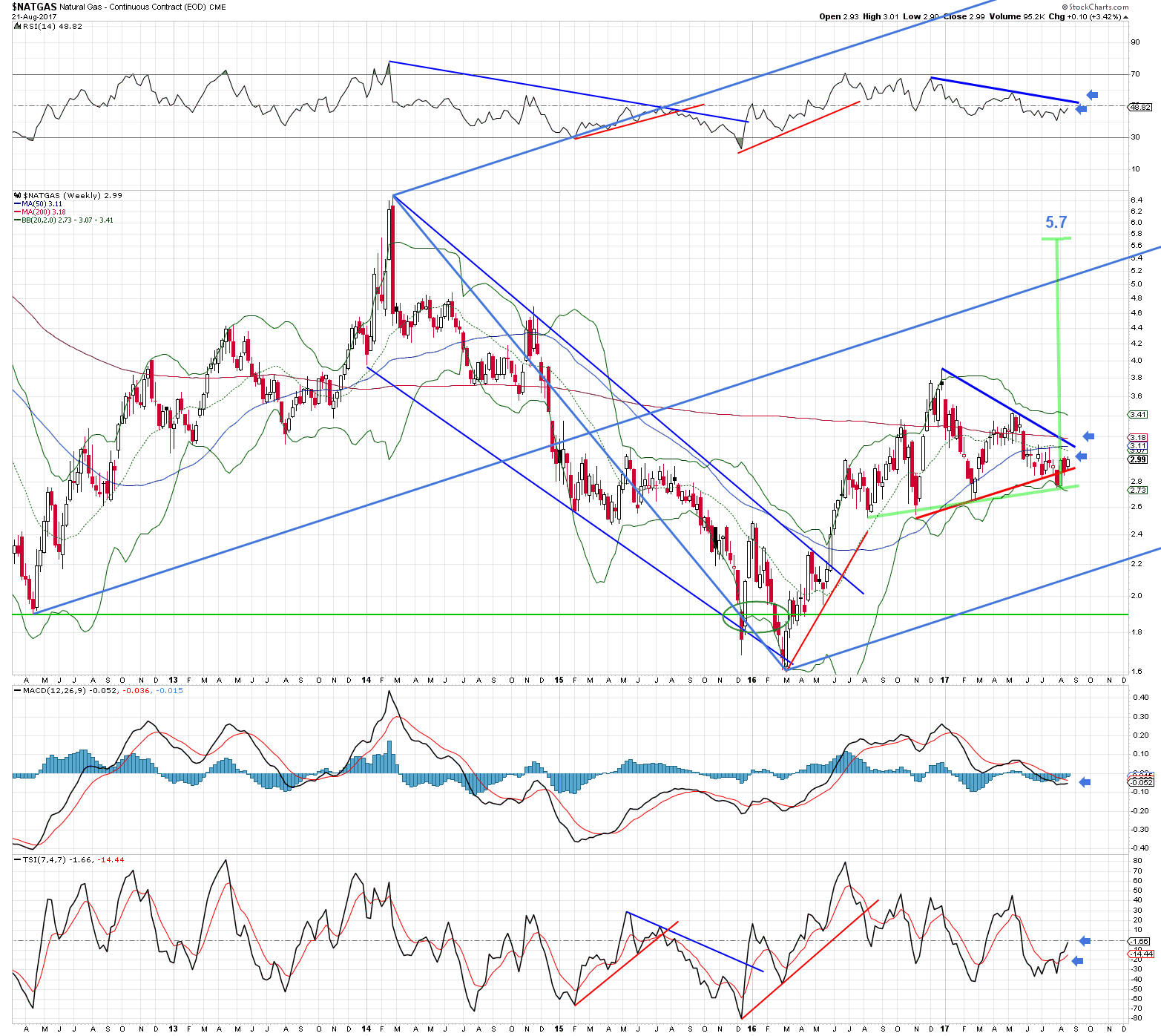Click the StockCharts.com watermark link
Screen dimensions: 1161x1036
pos(1098,7)
